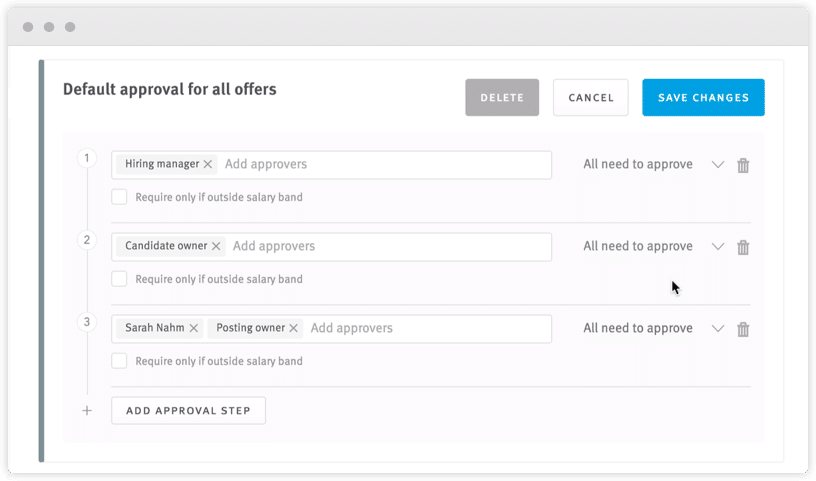816x481 pixels.
Task: Remove Sarah Nahm from approvers
Action: (194, 328)
